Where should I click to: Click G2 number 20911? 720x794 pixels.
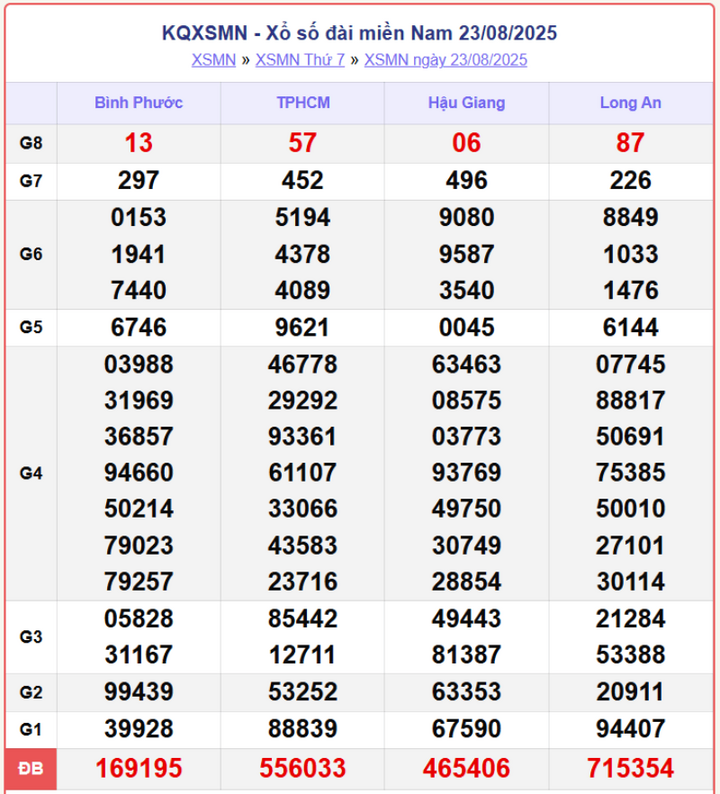[630, 692]
